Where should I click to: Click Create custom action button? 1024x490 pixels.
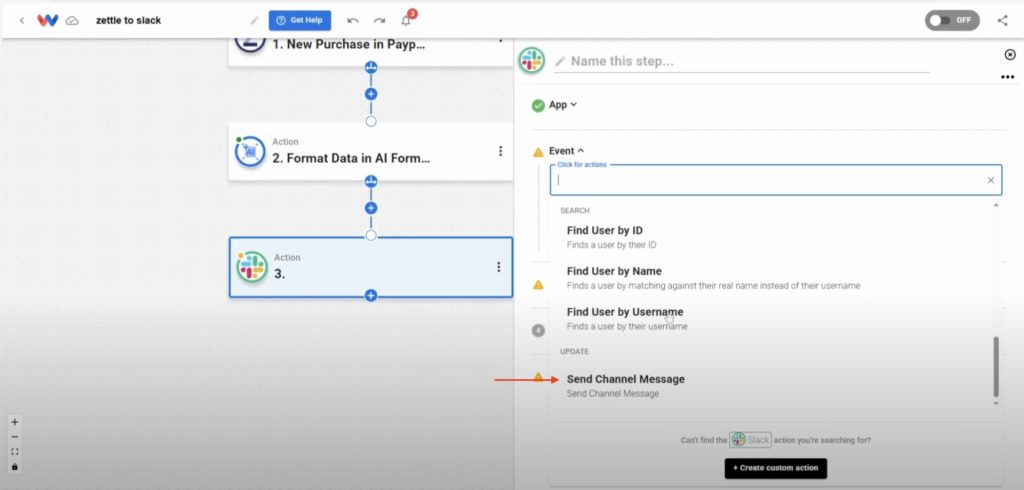(x=776, y=468)
